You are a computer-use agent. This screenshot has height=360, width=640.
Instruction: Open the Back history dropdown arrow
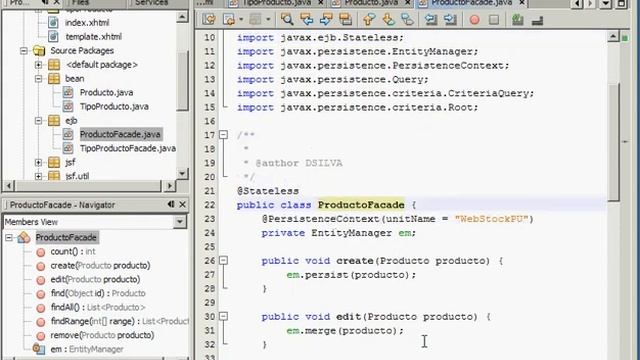tap(241, 19)
